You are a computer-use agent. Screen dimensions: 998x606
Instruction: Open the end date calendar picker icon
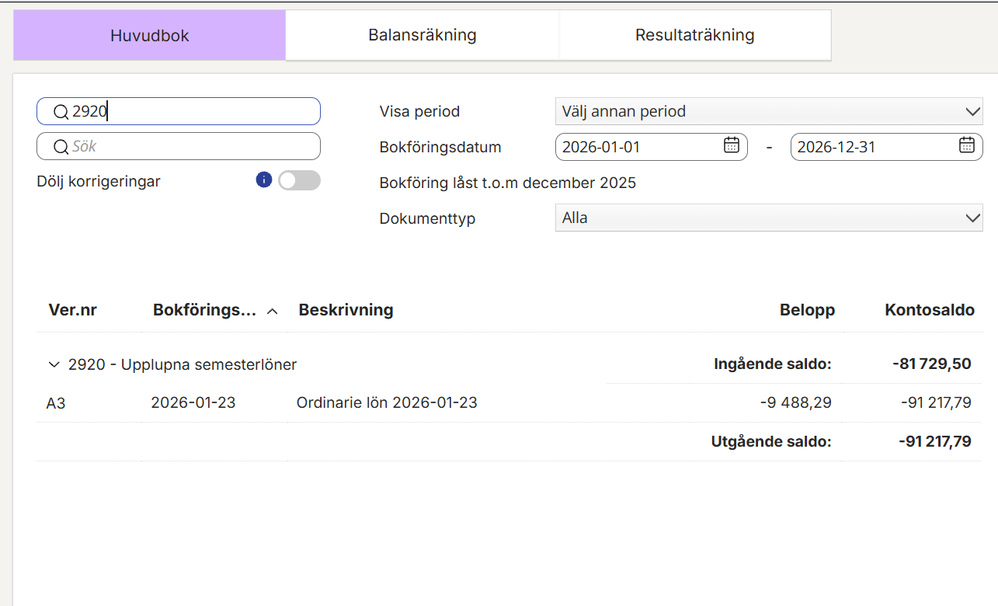[x=967, y=146]
